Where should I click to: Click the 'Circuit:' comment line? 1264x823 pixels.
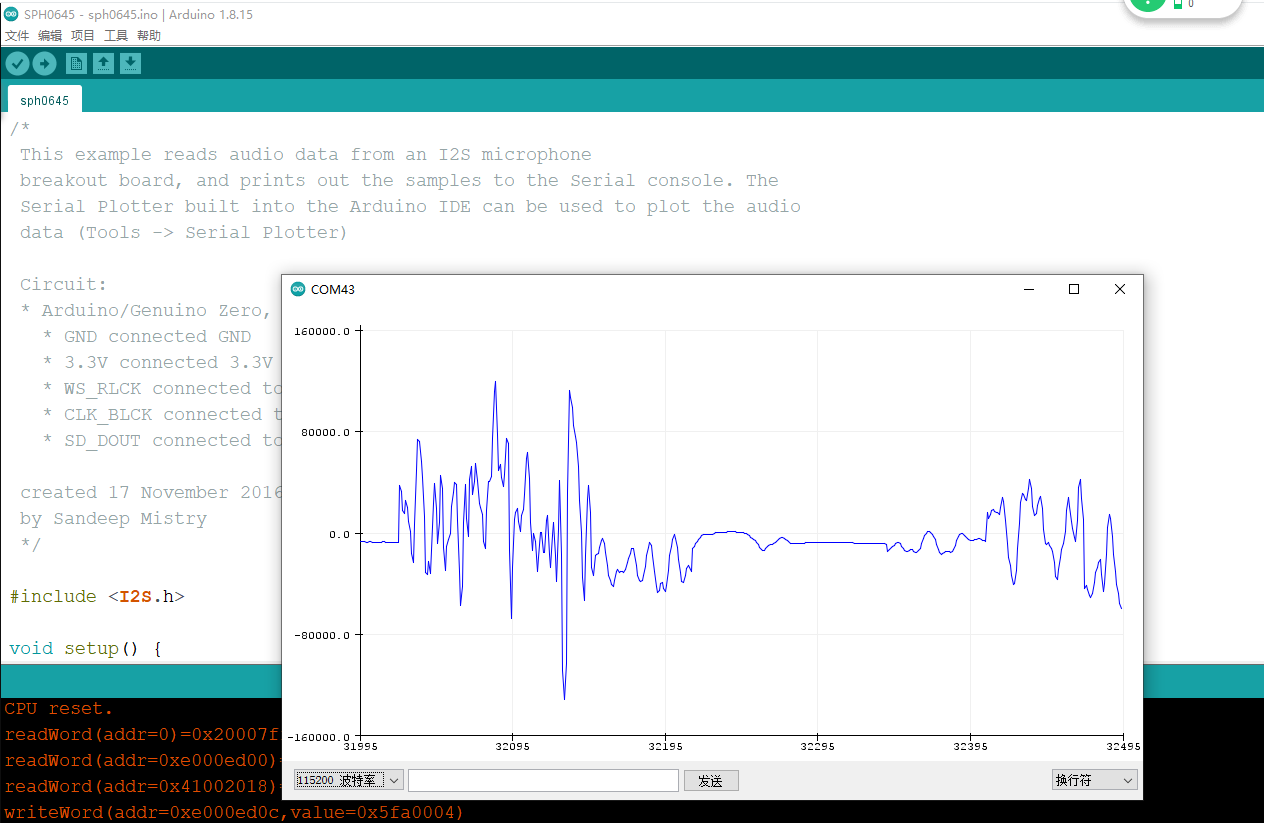(x=63, y=284)
